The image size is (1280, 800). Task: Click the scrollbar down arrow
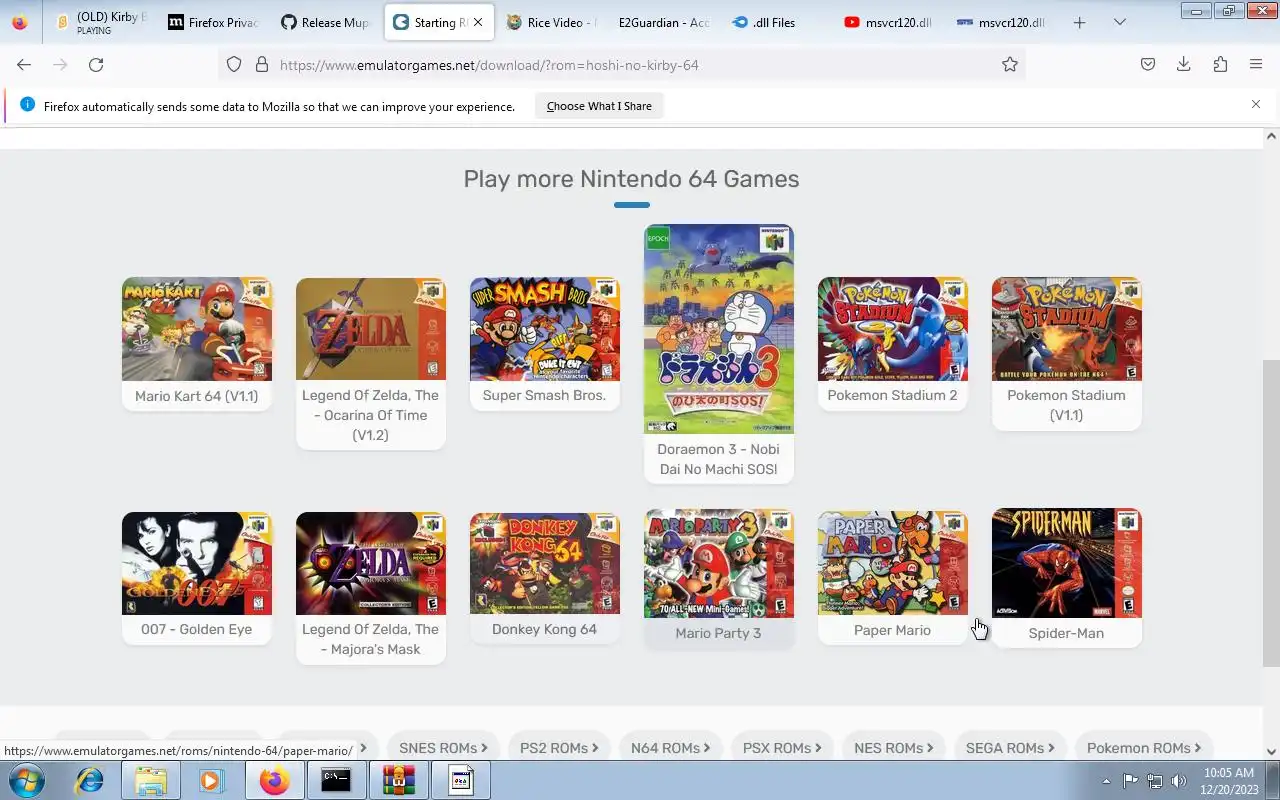[x=1271, y=751]
